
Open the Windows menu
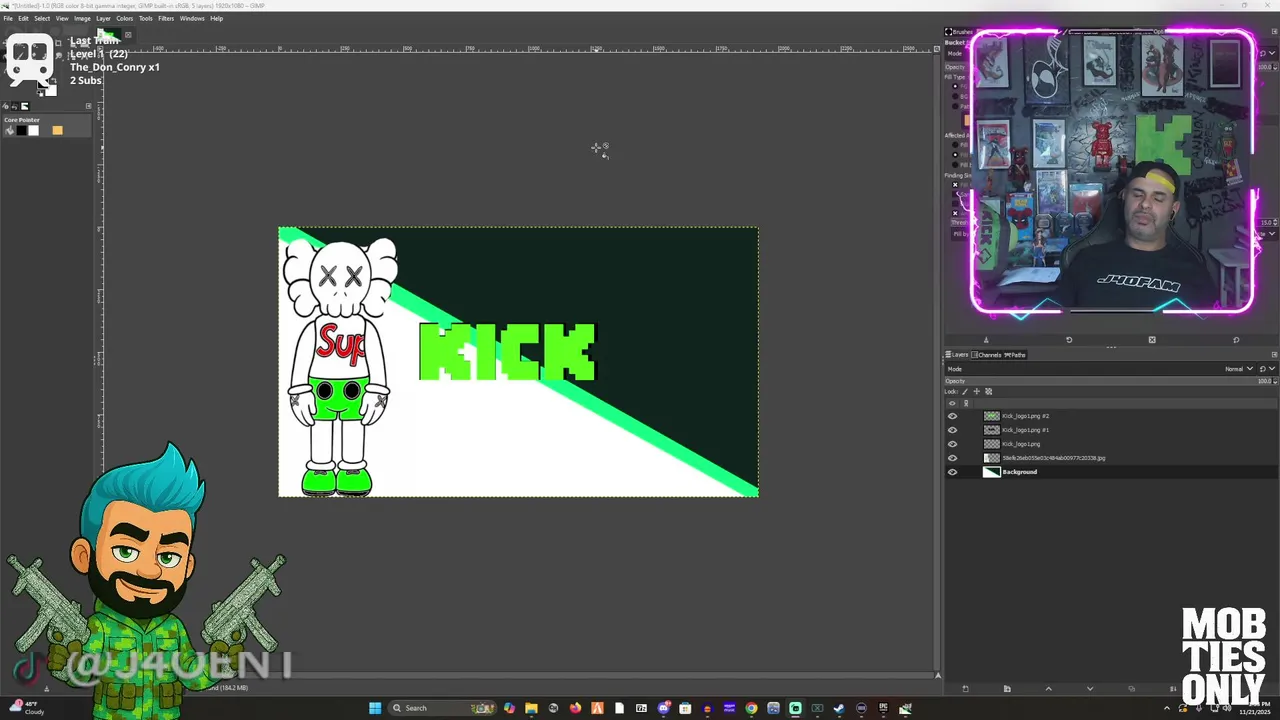click(x=192, y=18)
